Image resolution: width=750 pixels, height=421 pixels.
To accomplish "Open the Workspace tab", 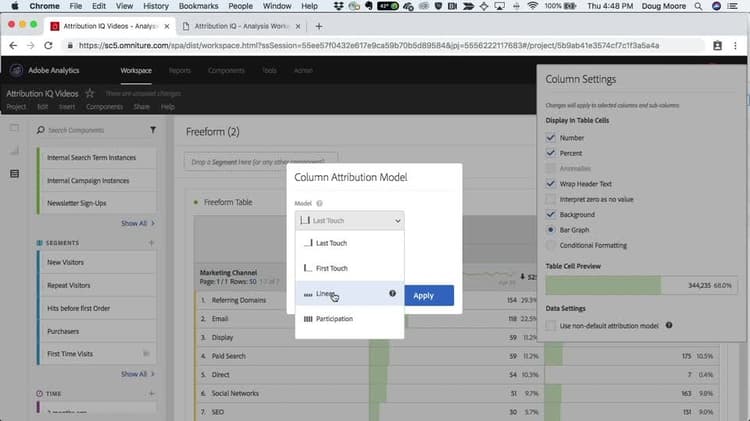I will [136, 70].
